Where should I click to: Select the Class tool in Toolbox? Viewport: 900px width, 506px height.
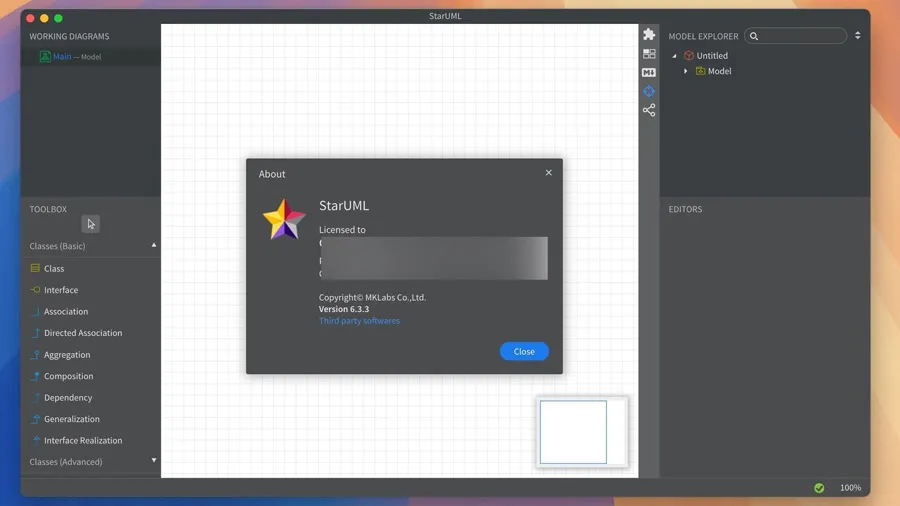[54, 268]
